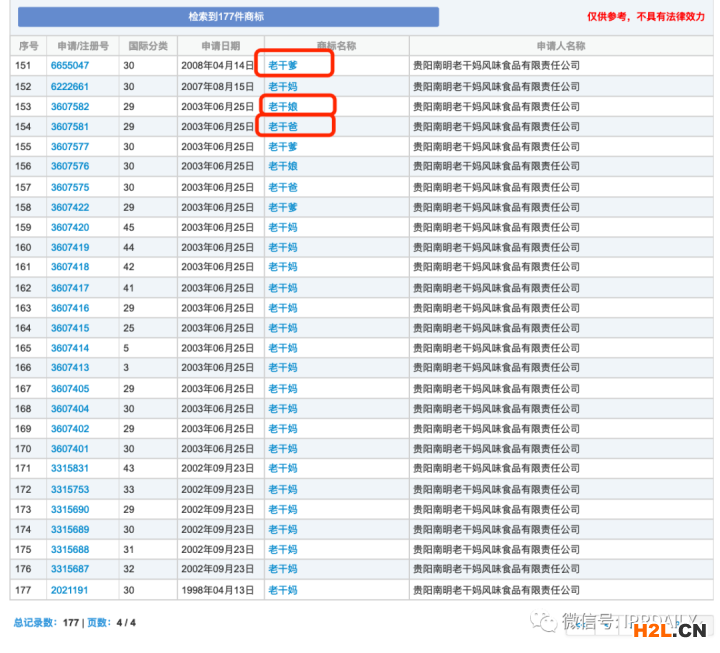Viewport: 720px width, 653px height.
Task: Select date 2008年04月14日 in row 151
Action: coord(218,66)
